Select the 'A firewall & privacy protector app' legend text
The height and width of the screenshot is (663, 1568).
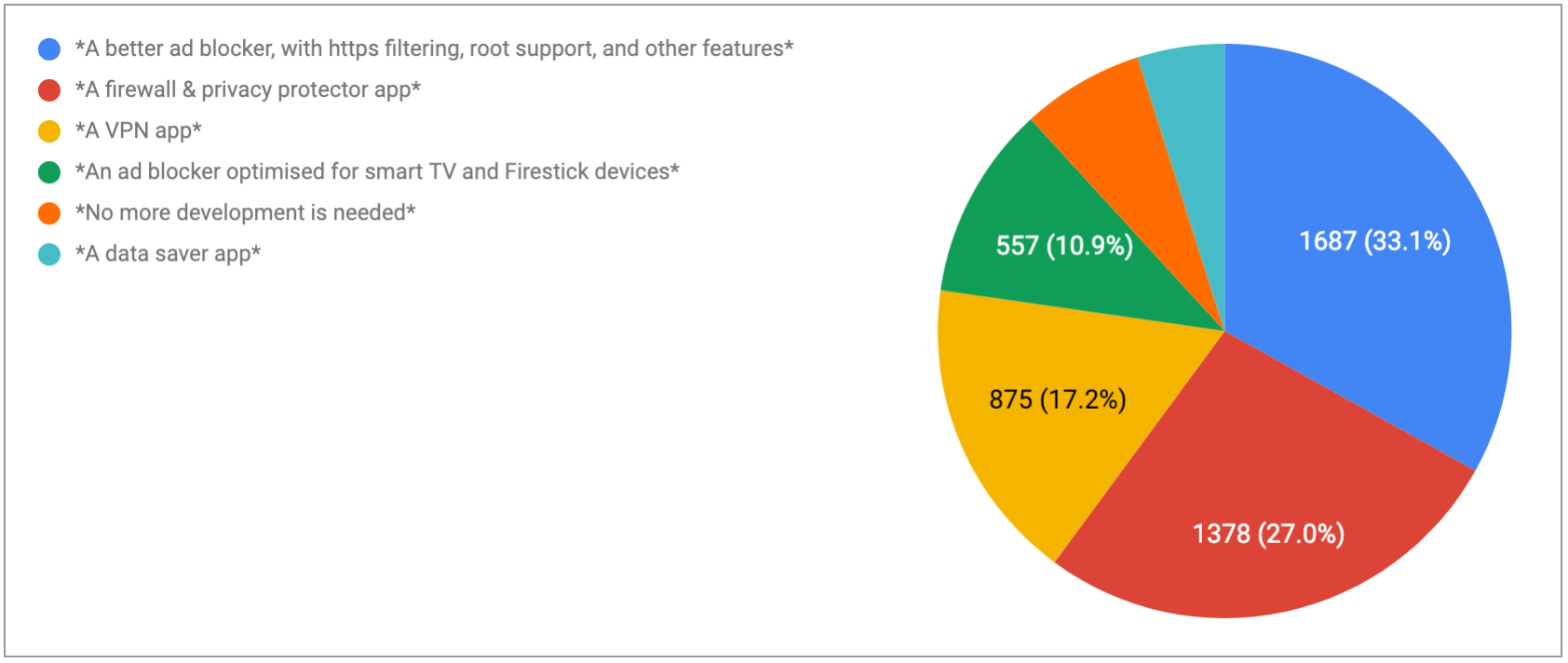pos(248,89)
